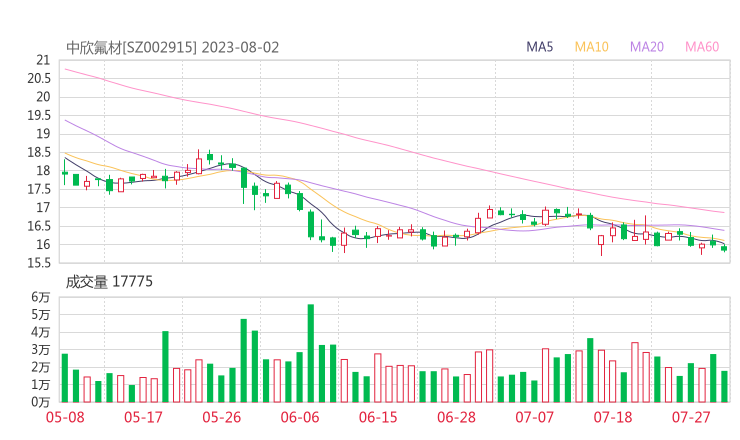Click the 1万 volume axis label

pos(41,385)
